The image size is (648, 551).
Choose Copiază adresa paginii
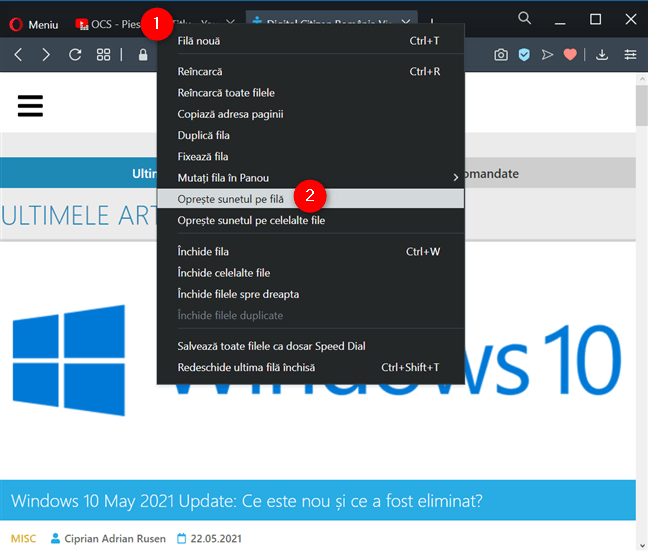311,114
